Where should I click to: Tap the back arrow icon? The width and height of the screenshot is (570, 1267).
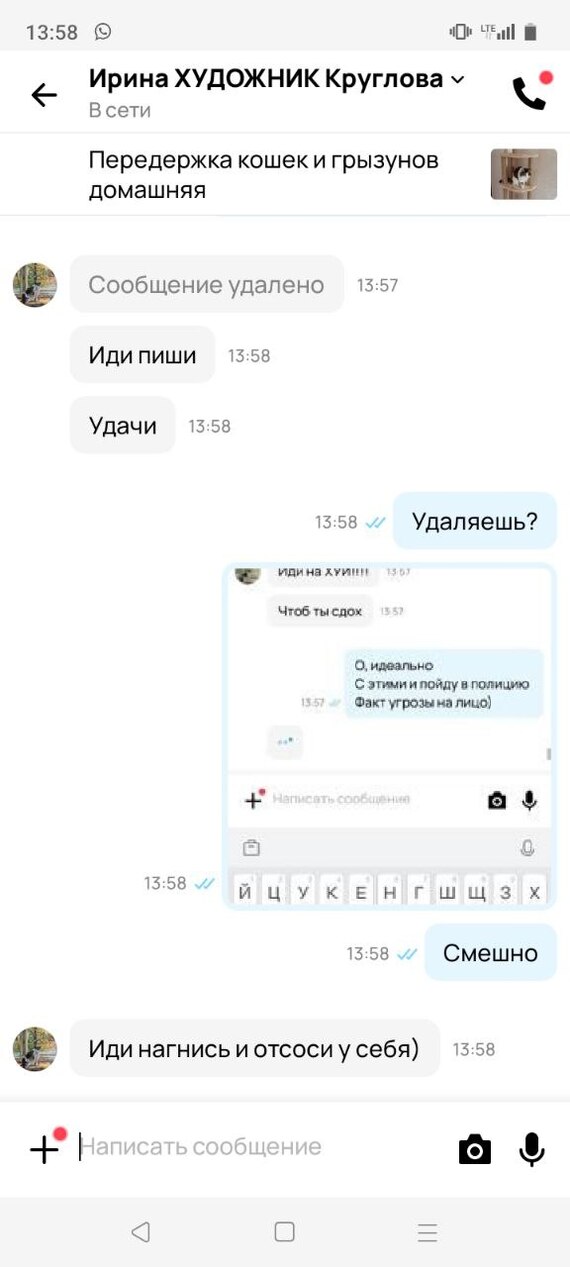44,95
